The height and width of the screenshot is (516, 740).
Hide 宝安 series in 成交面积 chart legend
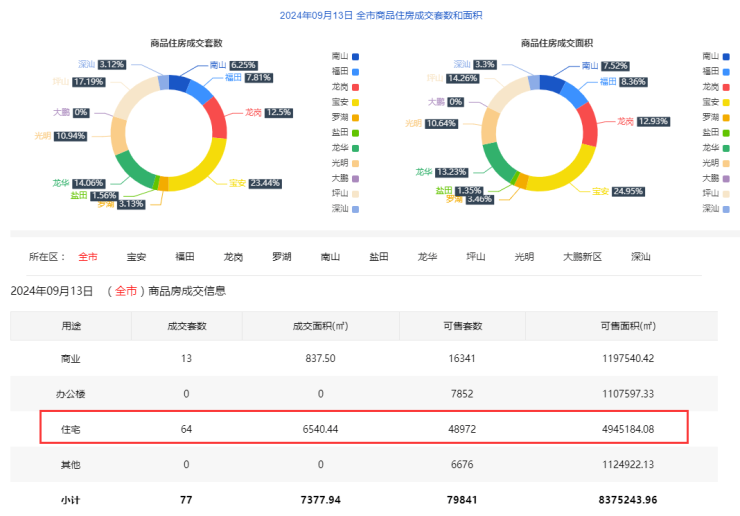(x=716, y=102)
